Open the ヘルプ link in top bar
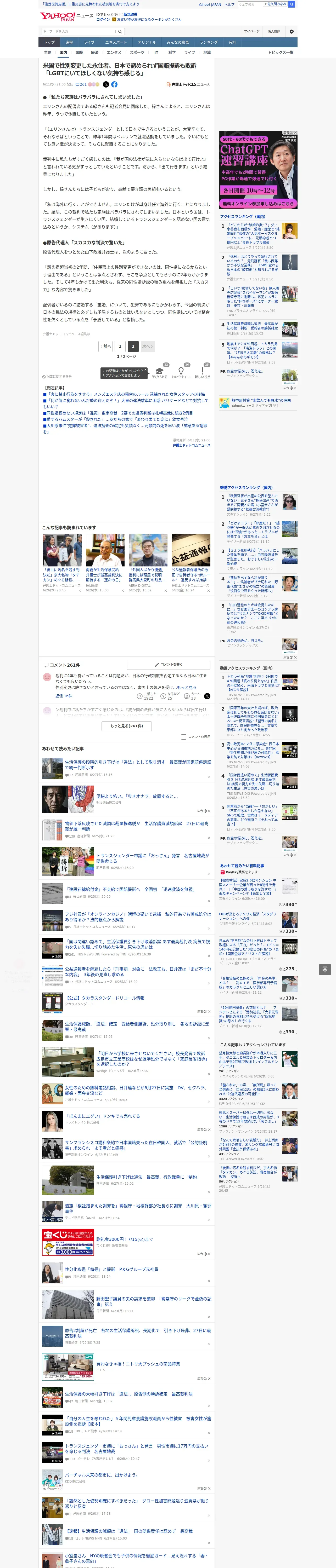Image resolution: width=336 pixels, height=1568 pixels. pyautogui.click(x=229, y=4)
